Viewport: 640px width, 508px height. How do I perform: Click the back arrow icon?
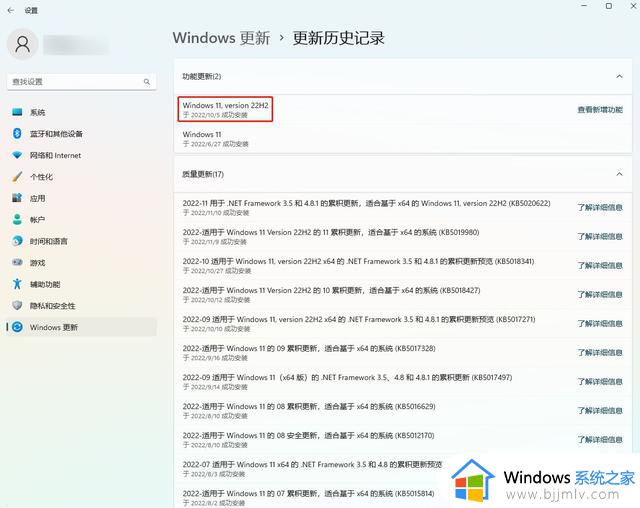pos(11,11)
